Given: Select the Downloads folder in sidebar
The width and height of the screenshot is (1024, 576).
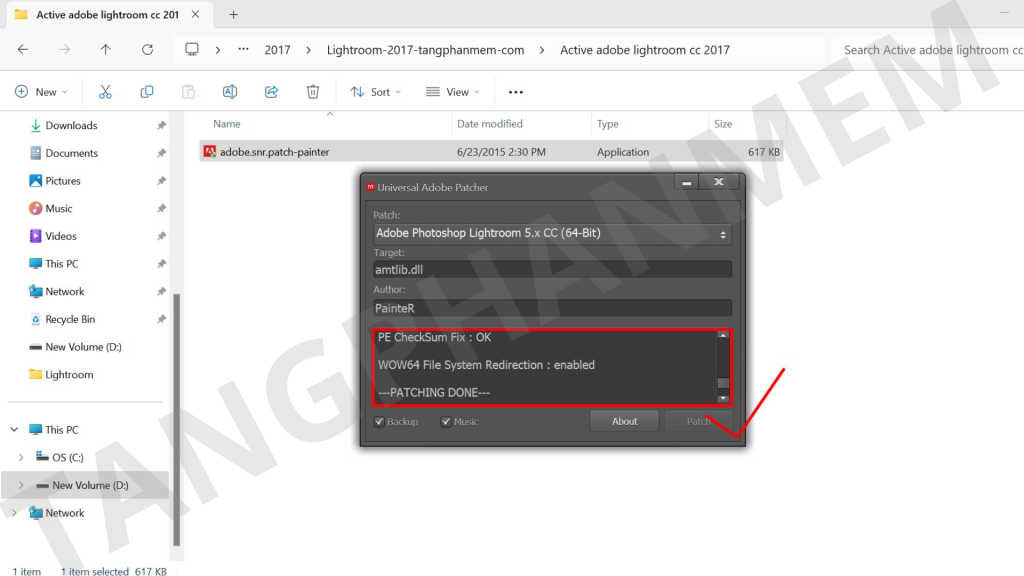Looking at the screenshot, I should pos(71,125).
